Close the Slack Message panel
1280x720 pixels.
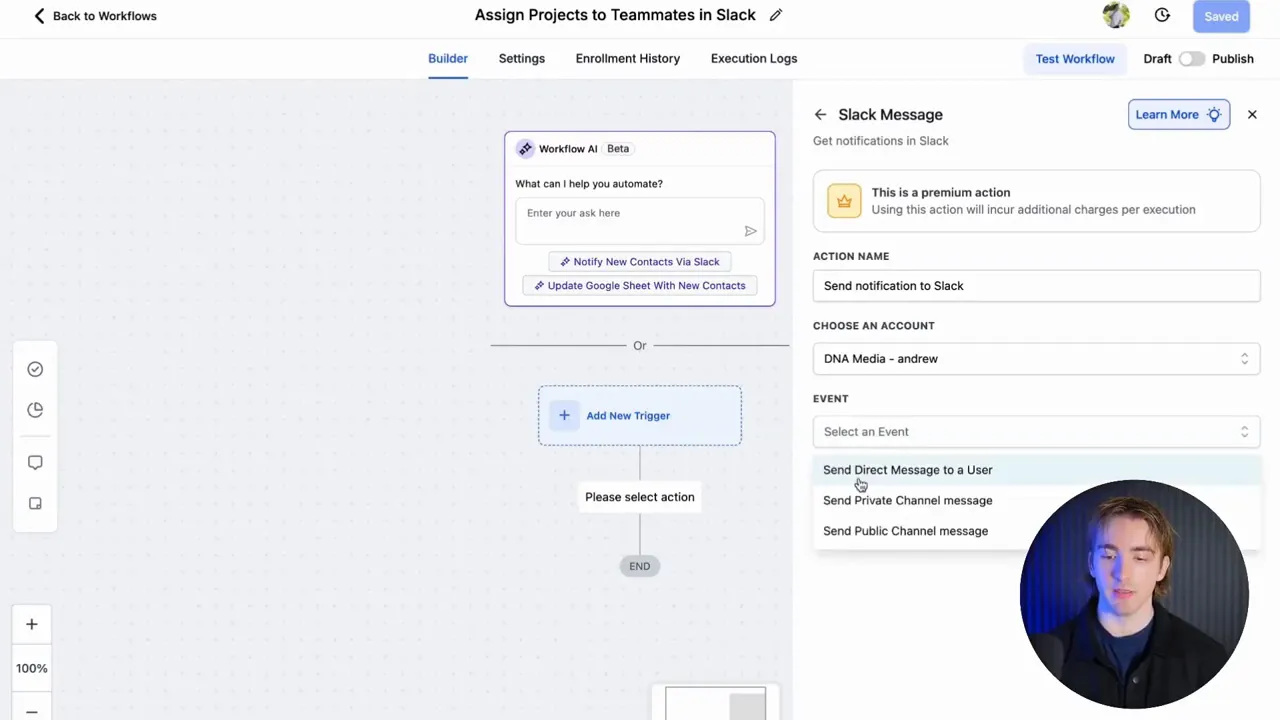coord(1252,115)
